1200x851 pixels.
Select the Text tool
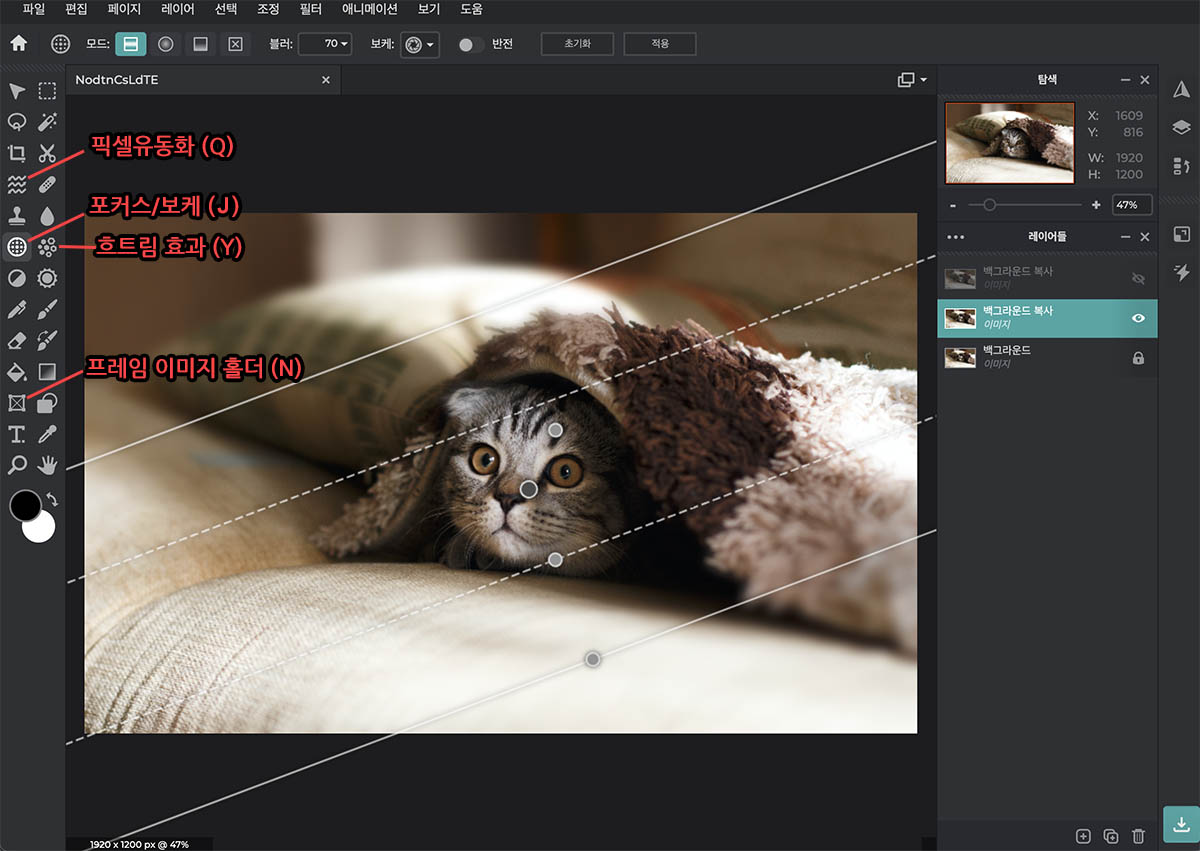click(17, 433)
